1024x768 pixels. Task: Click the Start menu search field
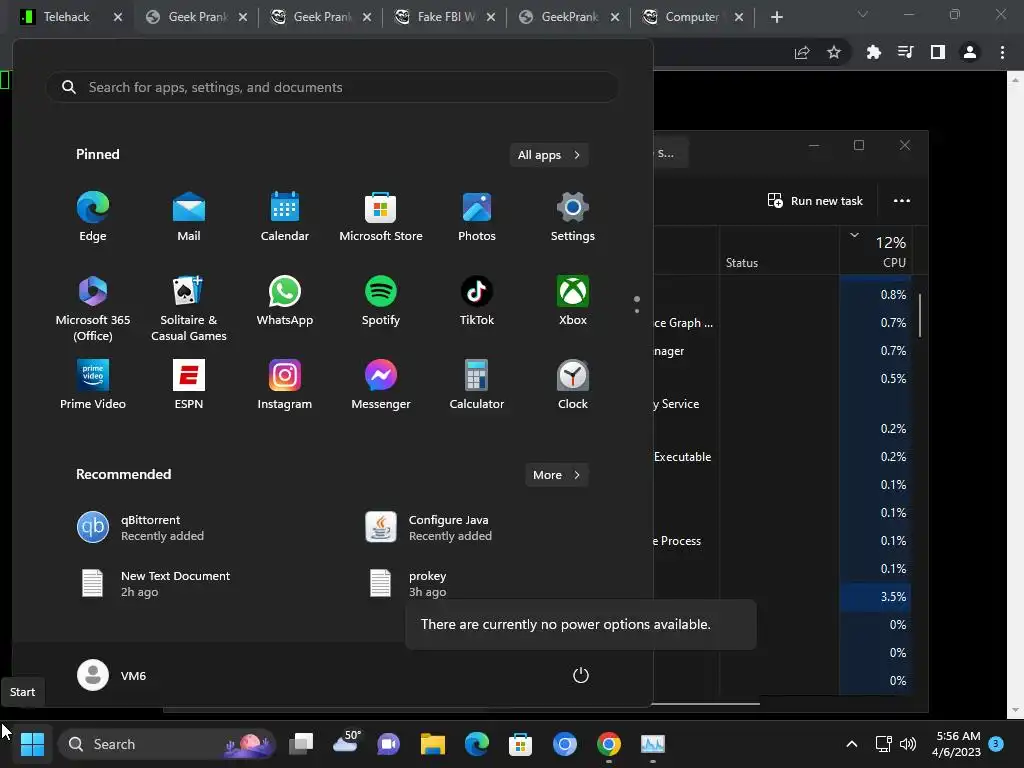point(332,87)
